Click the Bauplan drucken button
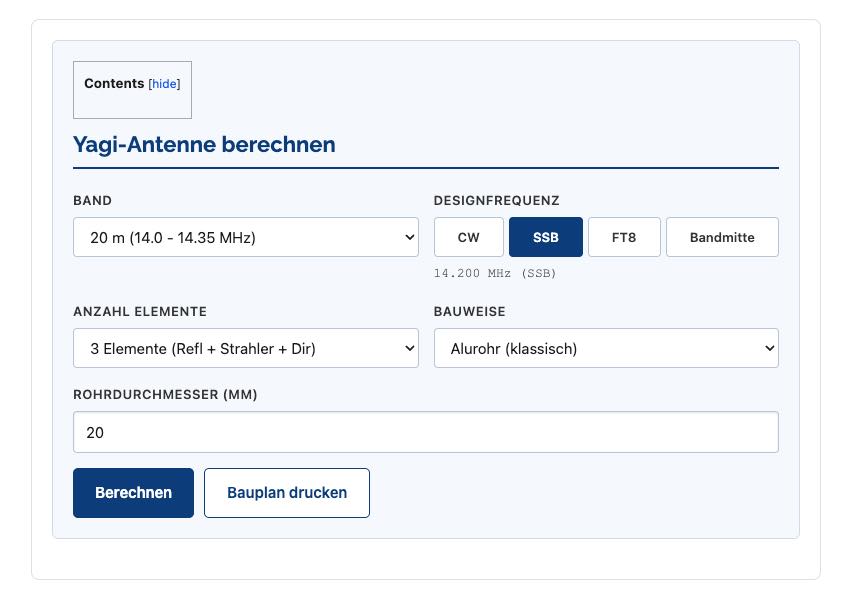The height and width of the screenshot is (605, 844). tap(287, 493)
